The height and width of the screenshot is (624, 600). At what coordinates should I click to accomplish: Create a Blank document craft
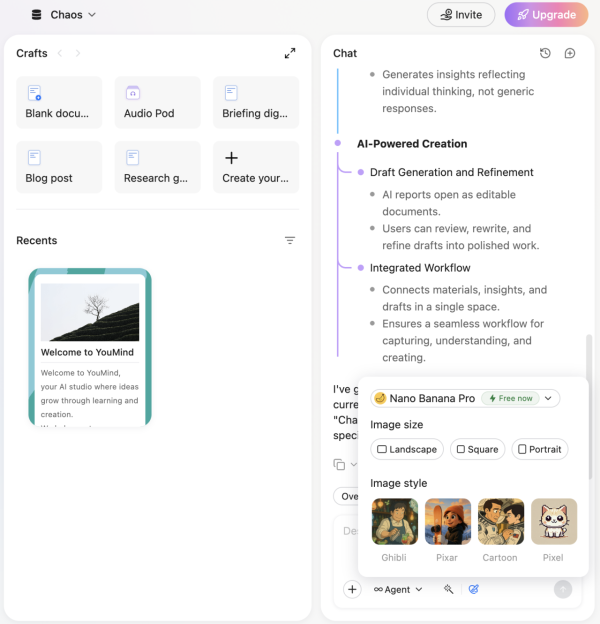pyautogui.click(x=59, y=102)
